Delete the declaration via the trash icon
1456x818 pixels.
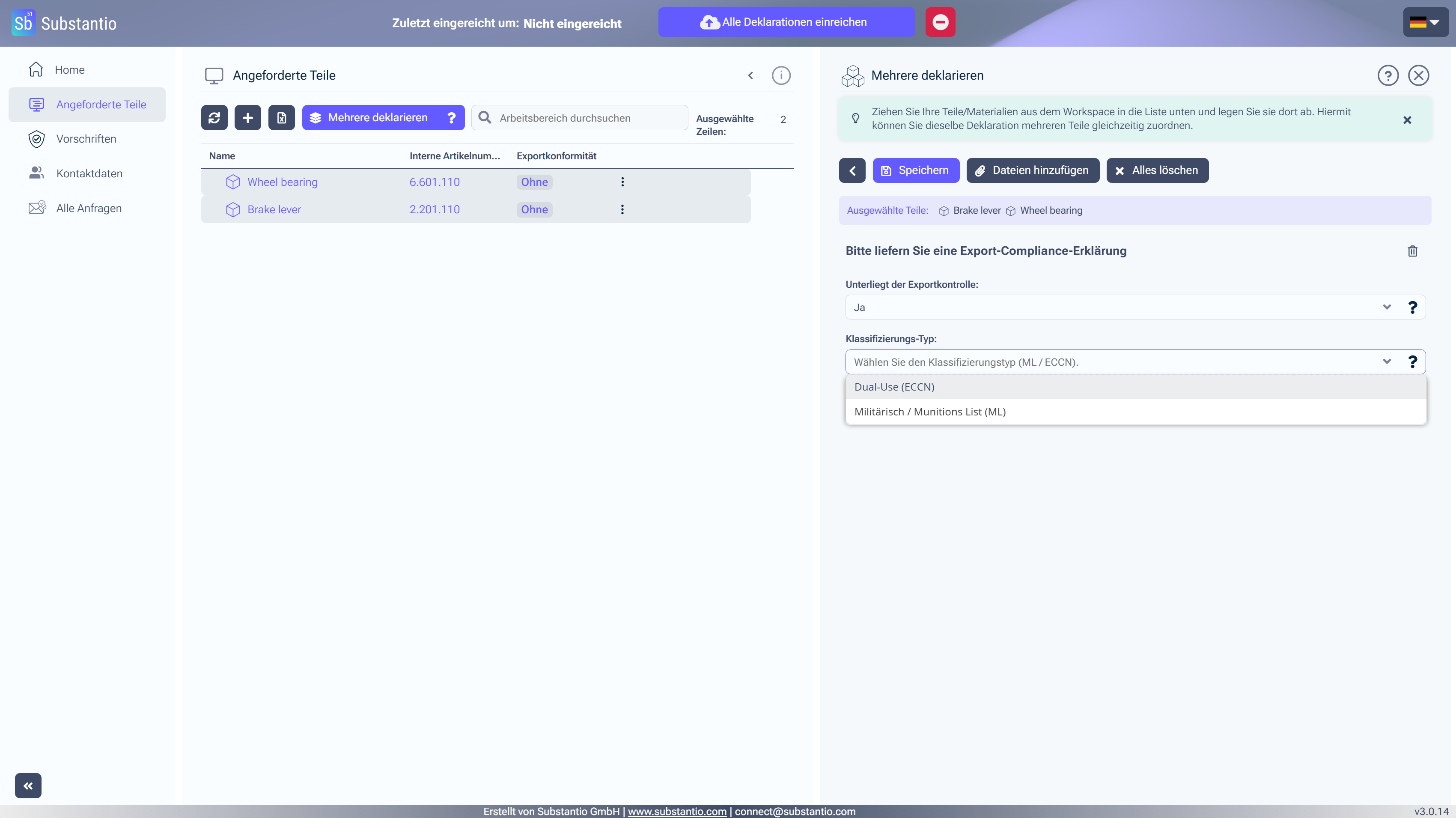1412,251
